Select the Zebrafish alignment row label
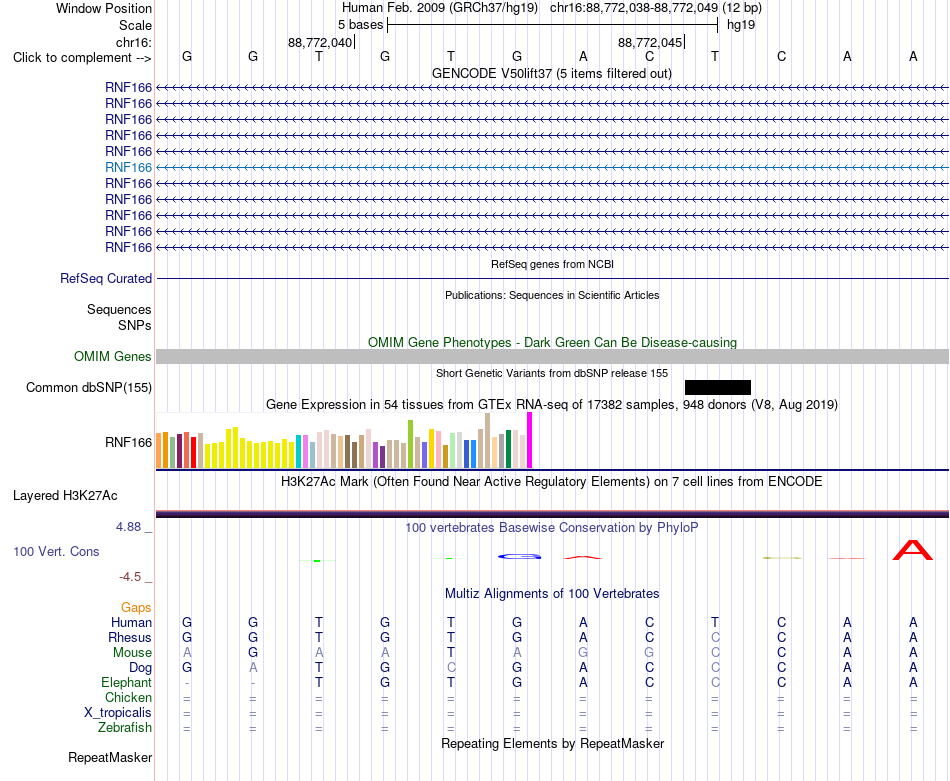This screenshot has height=781, width=950. coord(125,728)
